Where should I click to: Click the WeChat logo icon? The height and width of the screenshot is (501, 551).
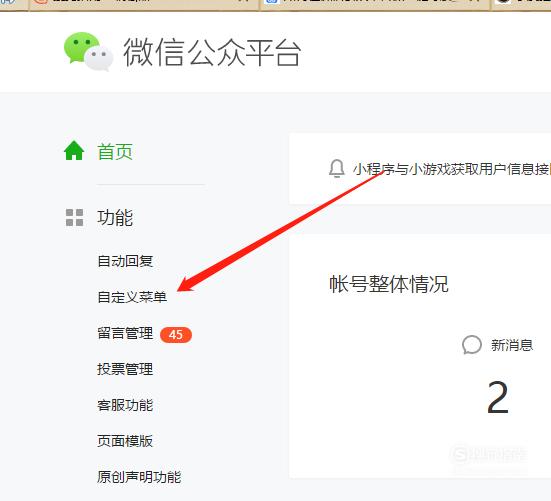(x=89, y=52)
